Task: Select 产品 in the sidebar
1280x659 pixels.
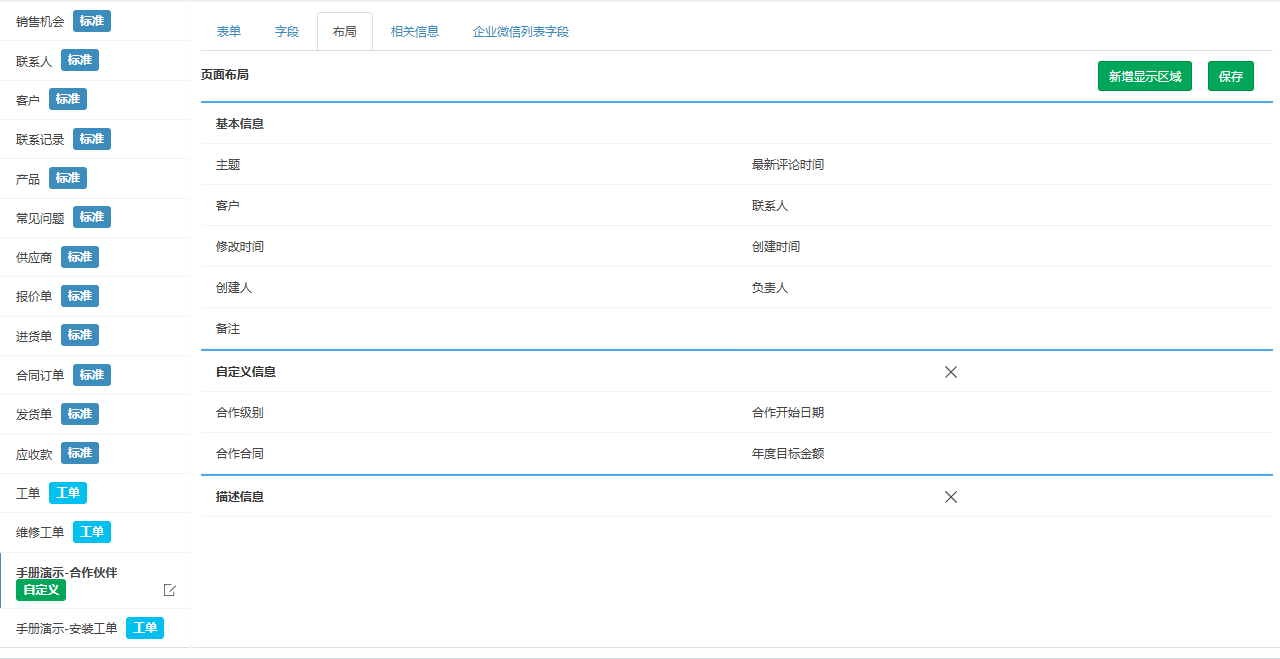Action: [96, 178]
